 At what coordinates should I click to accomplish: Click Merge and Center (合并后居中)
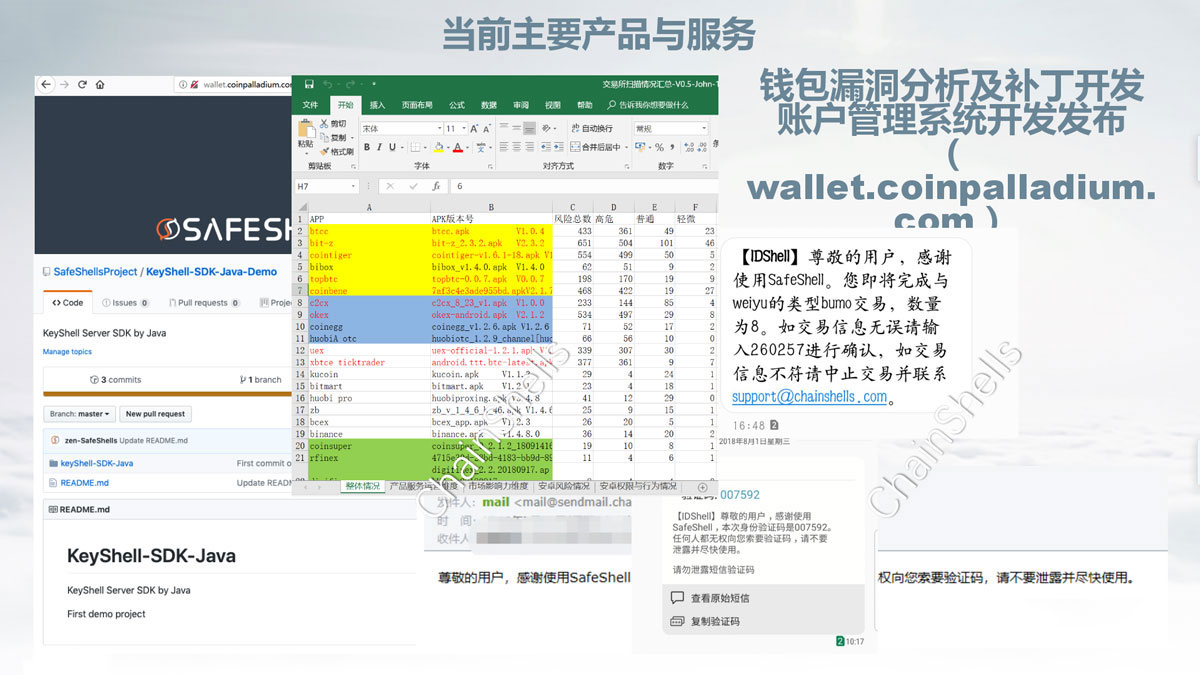(596, 147)
